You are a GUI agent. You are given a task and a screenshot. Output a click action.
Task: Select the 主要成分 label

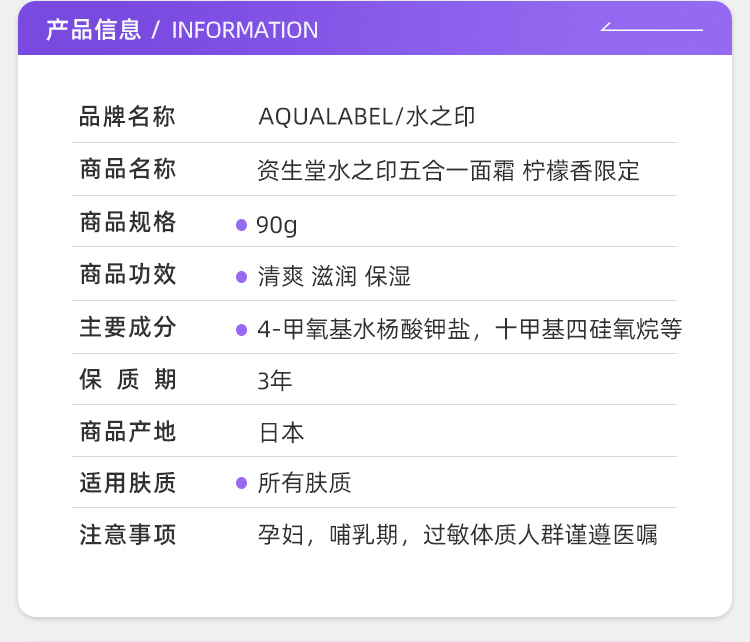pyautogui.click(x=128, y=328)
